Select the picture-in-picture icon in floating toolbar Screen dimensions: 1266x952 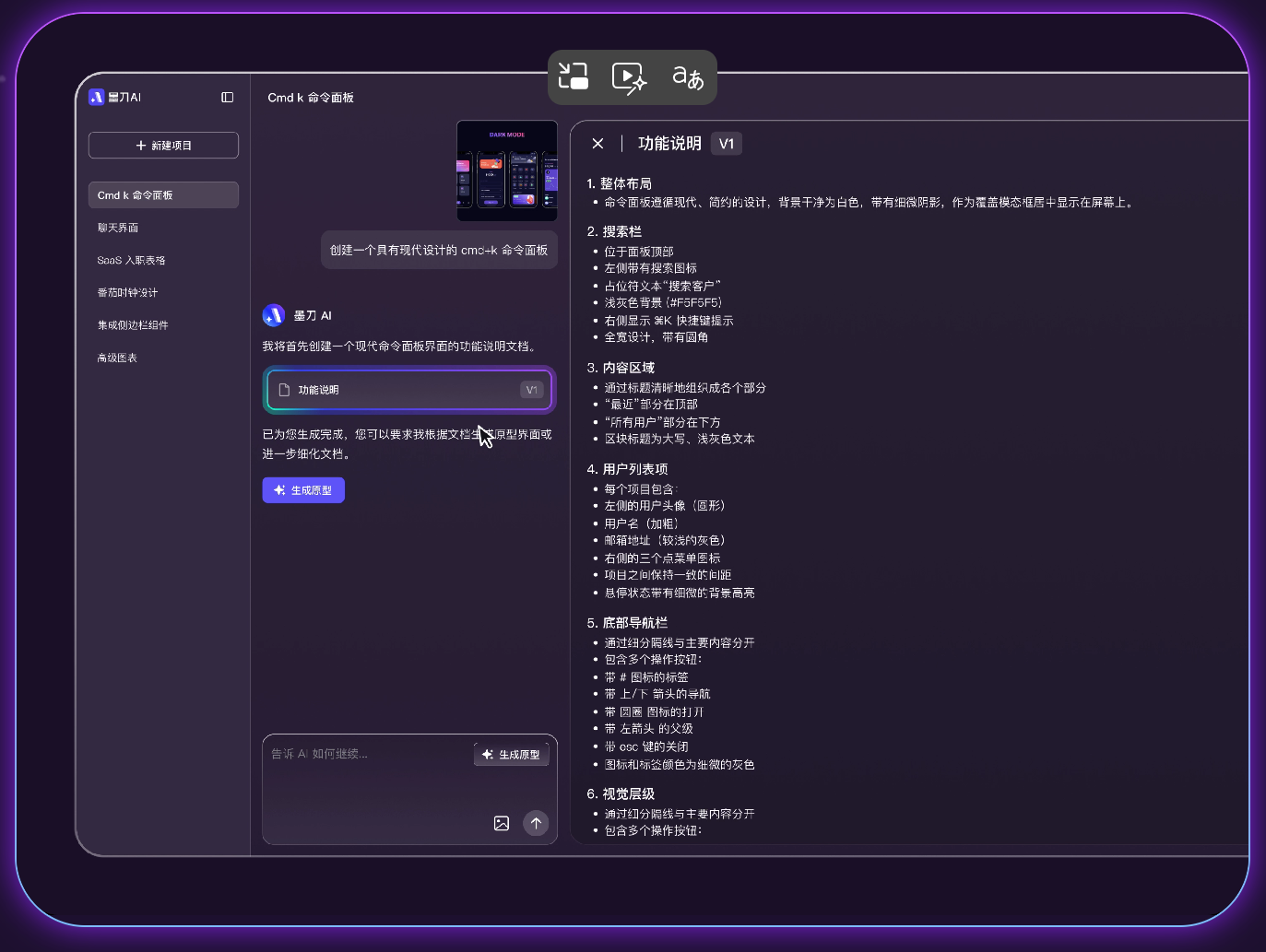coord(574,76)
